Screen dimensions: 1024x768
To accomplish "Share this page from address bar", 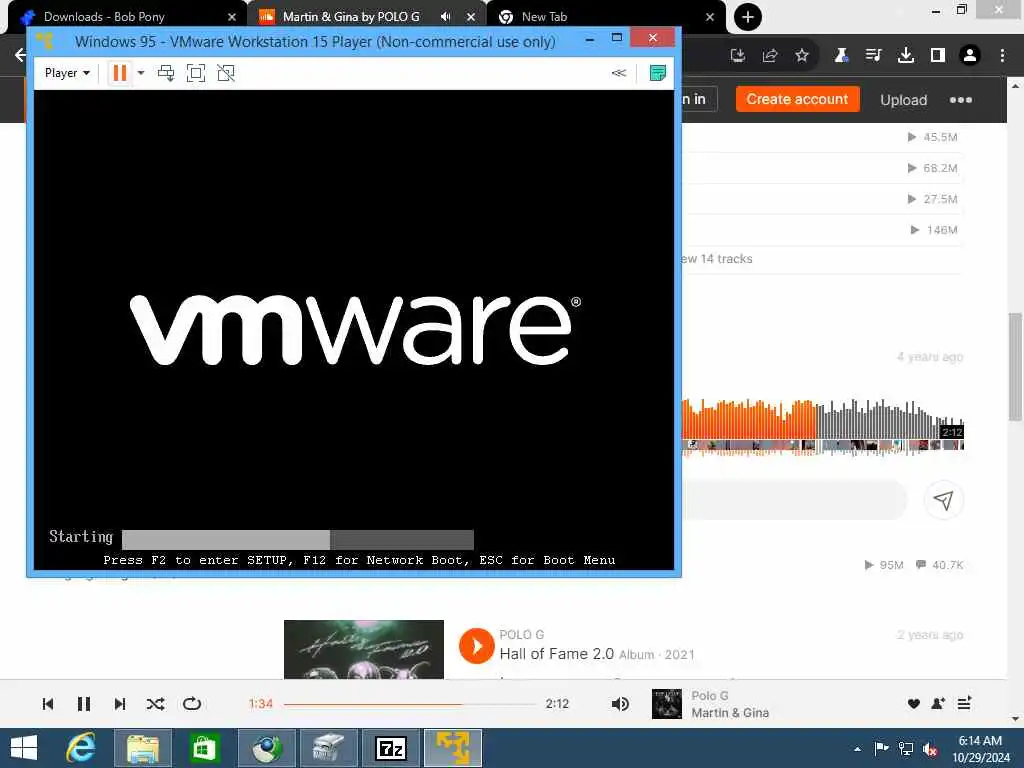I will 770,56.
